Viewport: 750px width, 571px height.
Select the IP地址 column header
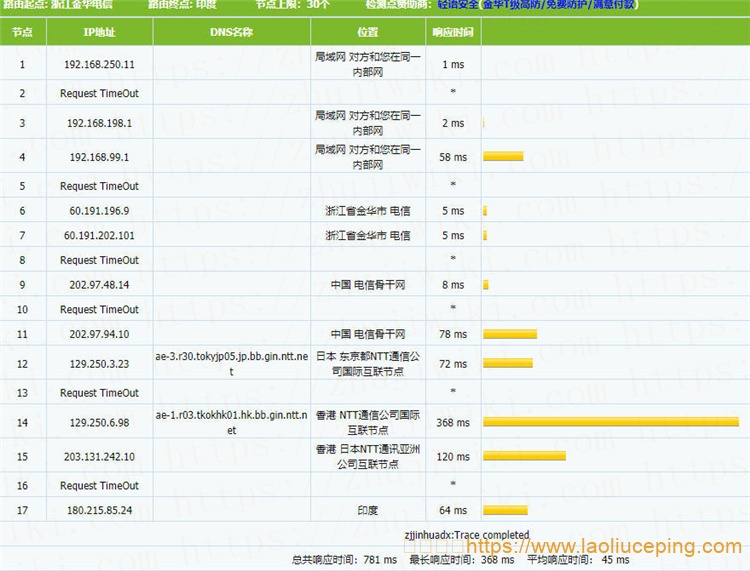click(x=99, y=32)
